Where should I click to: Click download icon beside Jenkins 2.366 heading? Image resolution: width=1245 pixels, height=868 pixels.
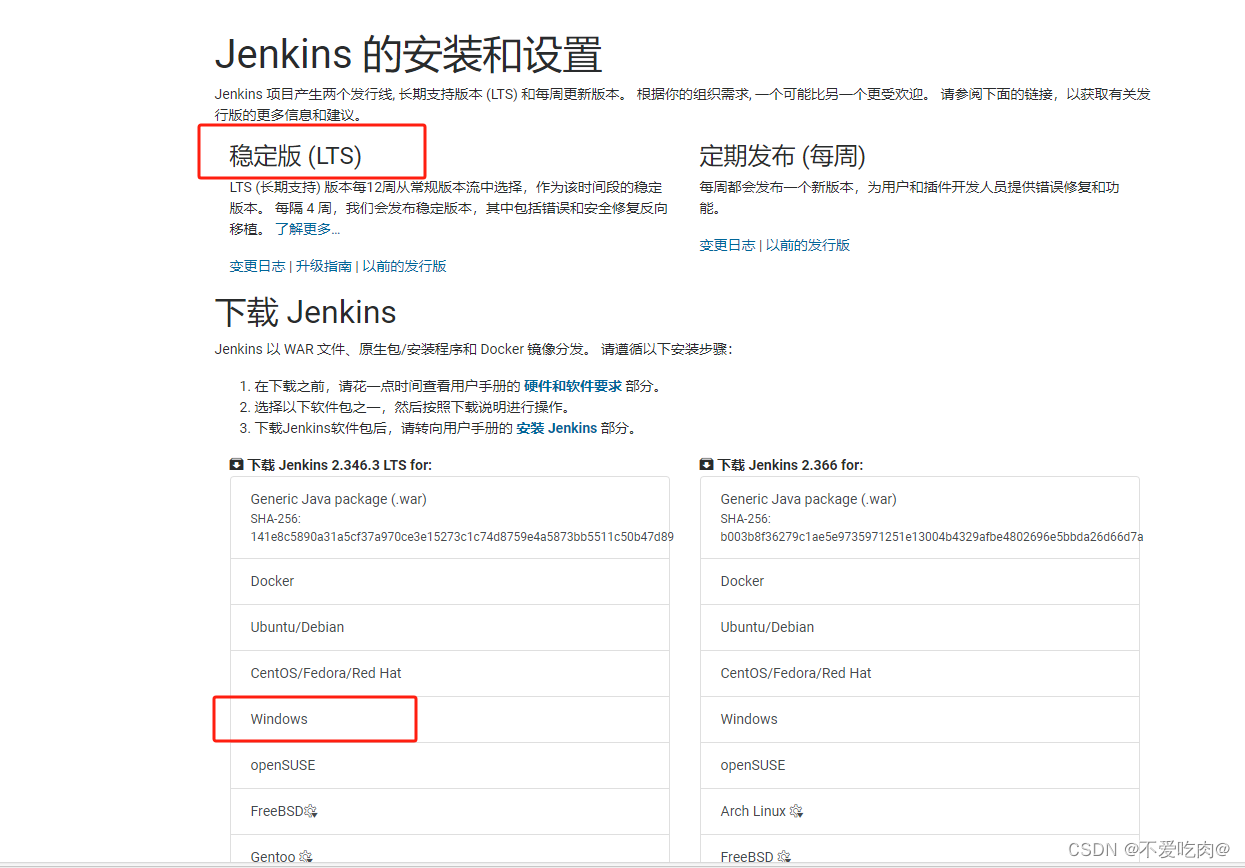tap(707, 465)
